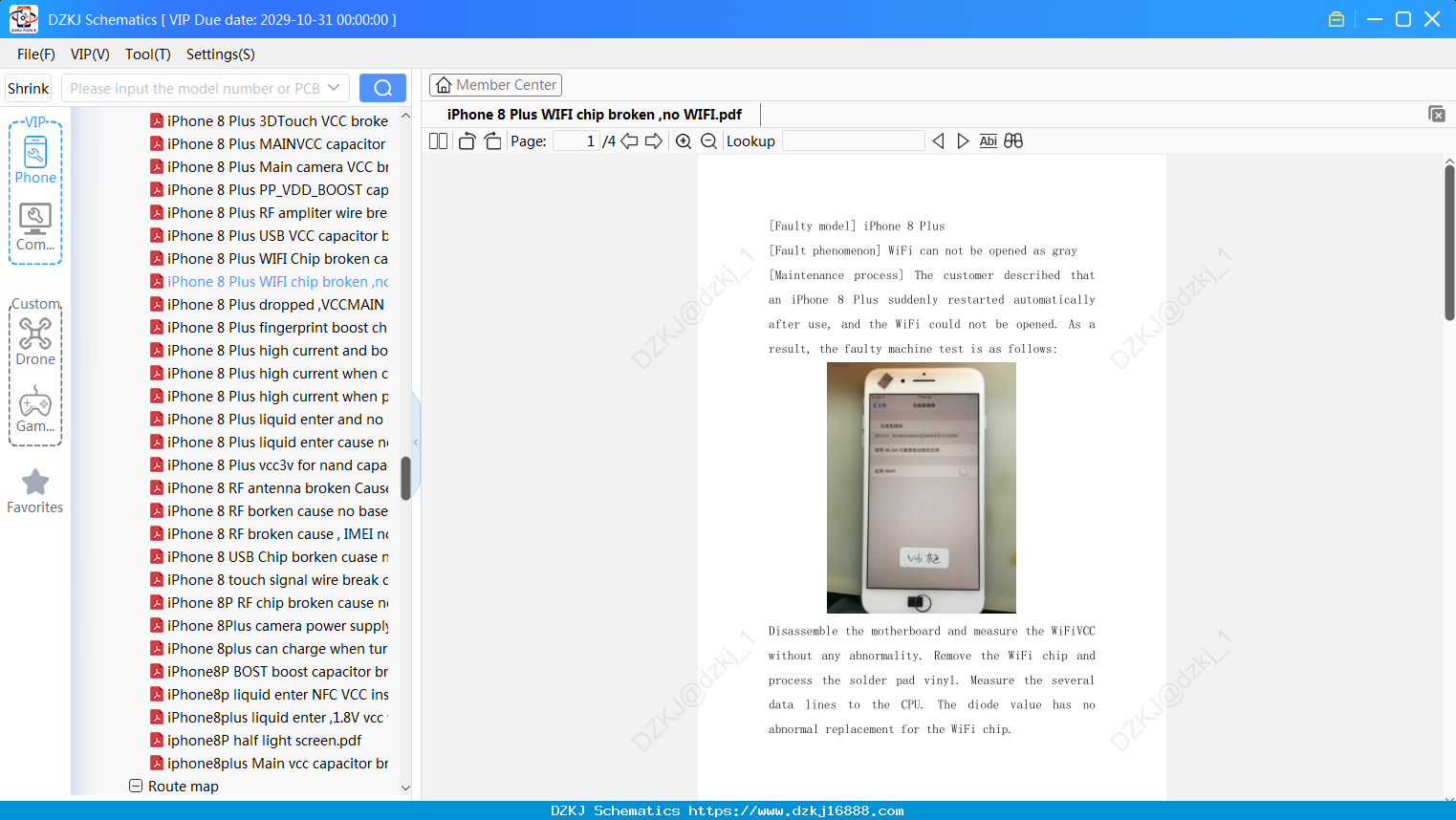The width and height of the screenshot is (1456, 820).
Task: Find next lookup match triangle
Action: (x=963, y=141)
